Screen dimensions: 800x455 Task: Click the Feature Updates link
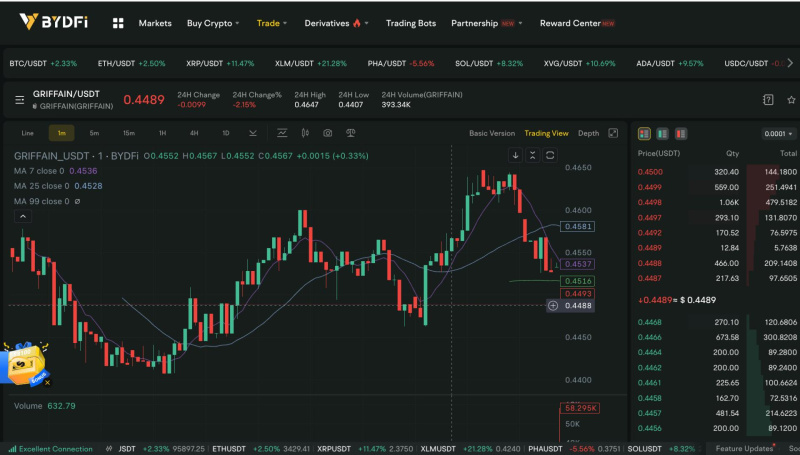point(743,449)
